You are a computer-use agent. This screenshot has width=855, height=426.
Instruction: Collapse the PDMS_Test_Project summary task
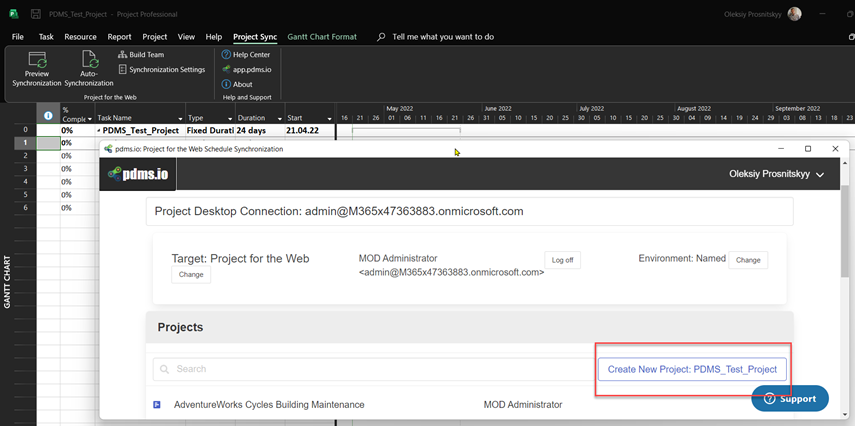99,131
